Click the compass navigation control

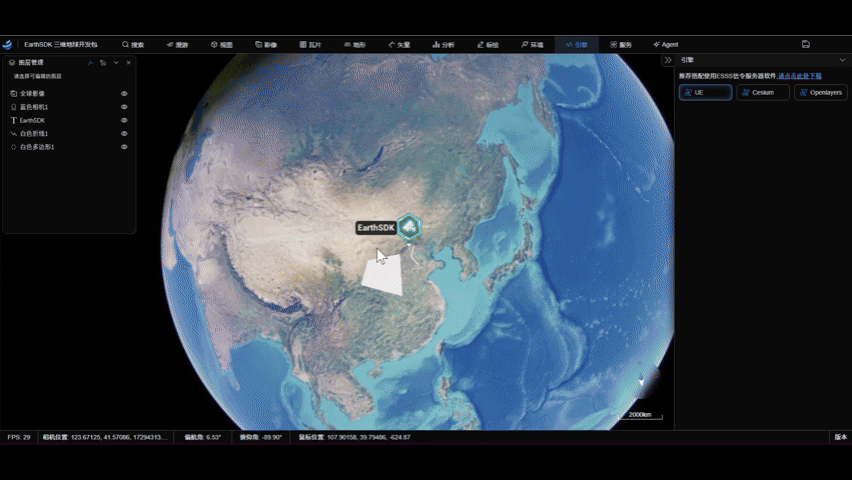pyautogui.click(x=647, y=382)
